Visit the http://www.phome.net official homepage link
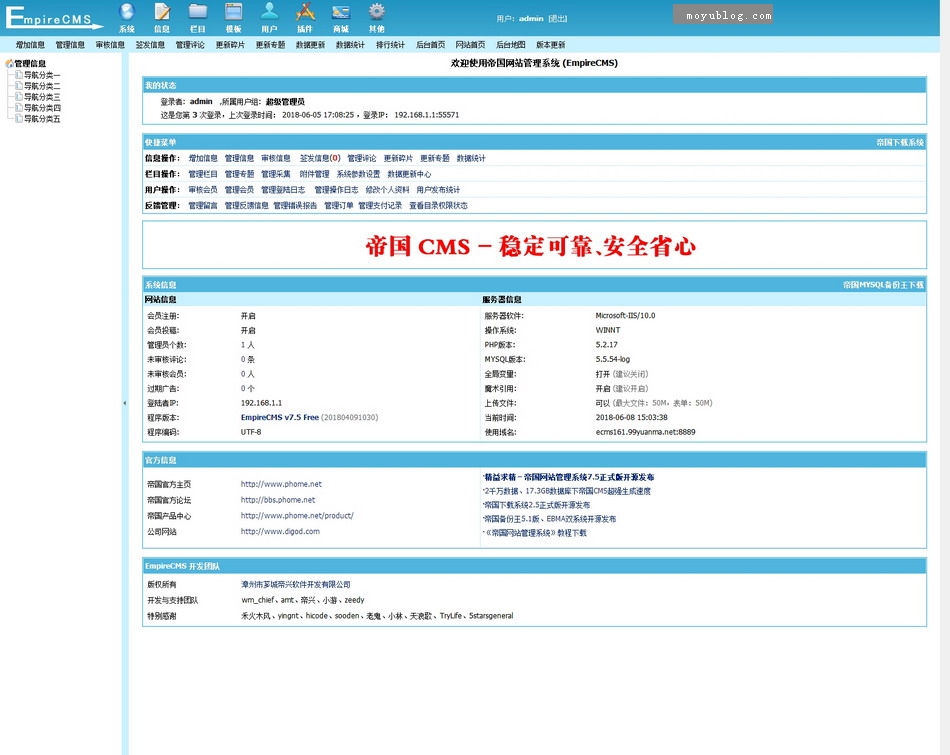The height and width of the screenshot is (755, 950). point(281,484)
